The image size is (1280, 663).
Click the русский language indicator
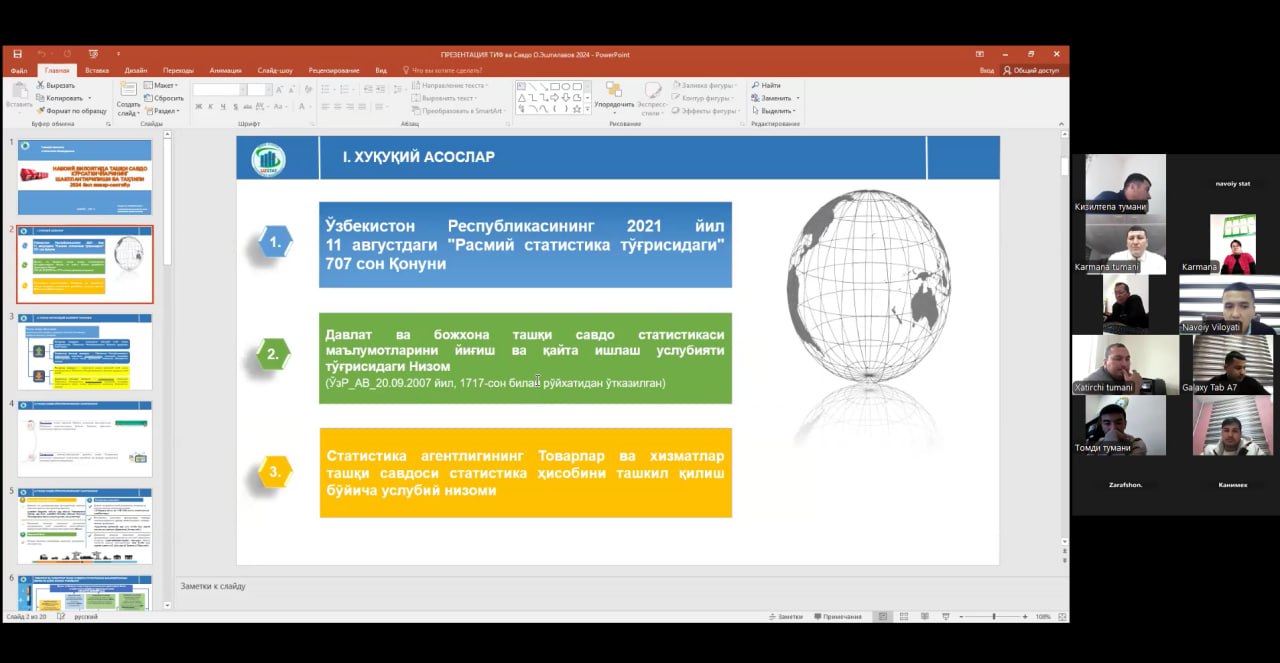tap(86, 617)
